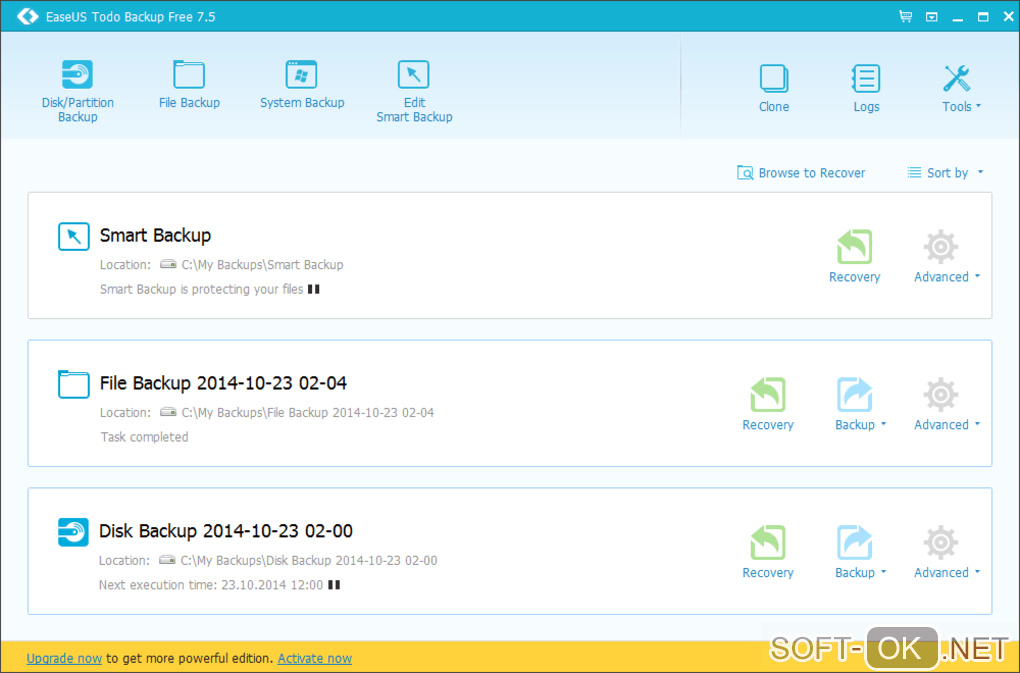Open Advanced gear for File Backup

tap(941, 395)
